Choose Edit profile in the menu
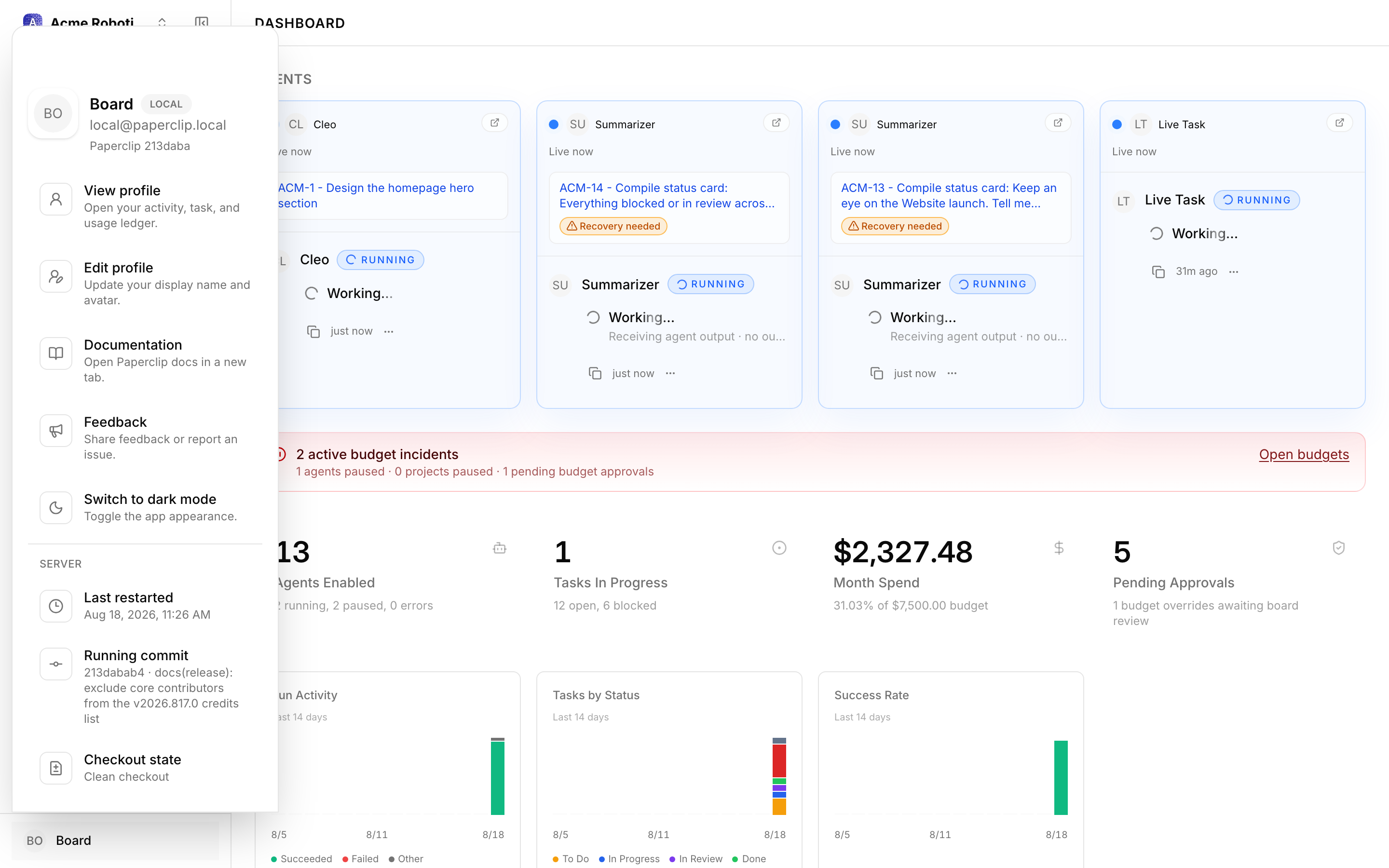 point(145,284)
